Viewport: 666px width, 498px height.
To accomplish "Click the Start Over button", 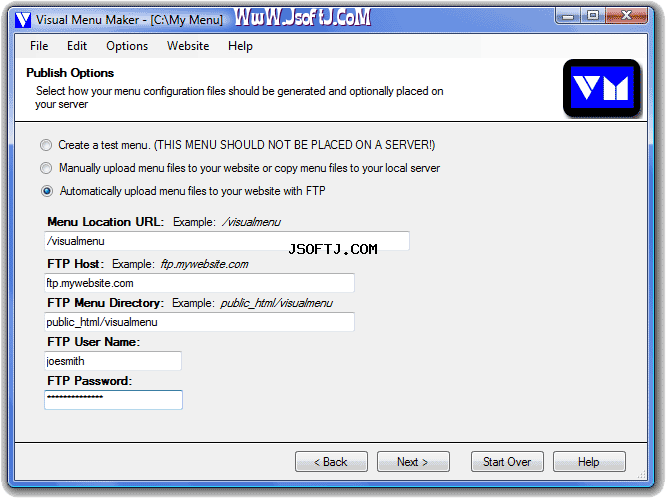I will coord(507,461).
